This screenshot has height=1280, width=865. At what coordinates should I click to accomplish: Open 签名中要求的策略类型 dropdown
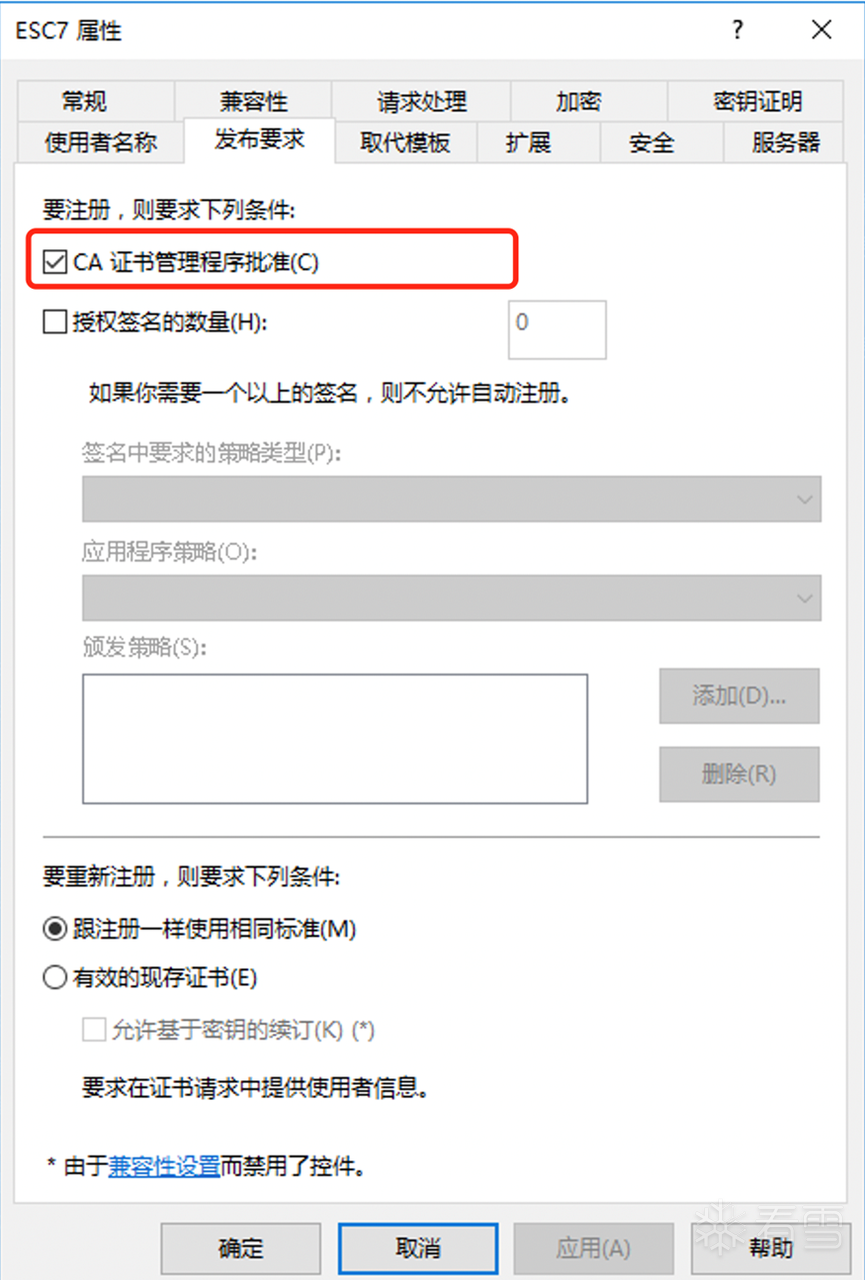click(451, 499)
